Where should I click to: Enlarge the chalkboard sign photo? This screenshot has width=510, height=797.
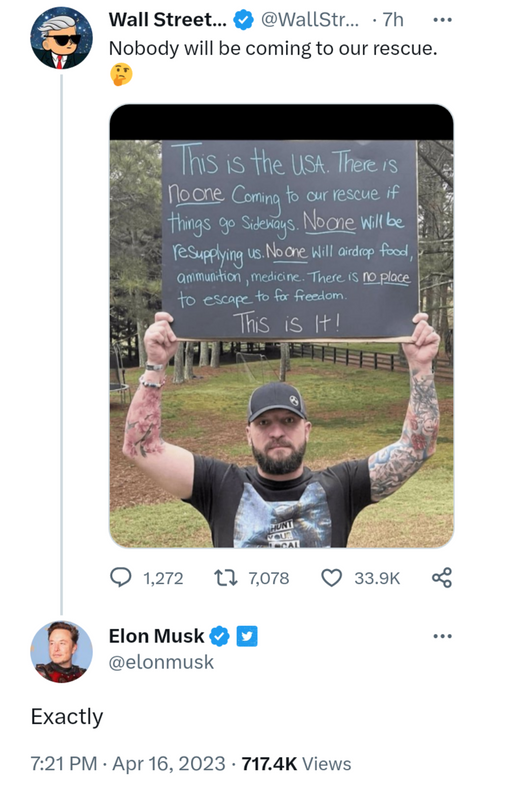pyautogui.click(x=281, y=326)
